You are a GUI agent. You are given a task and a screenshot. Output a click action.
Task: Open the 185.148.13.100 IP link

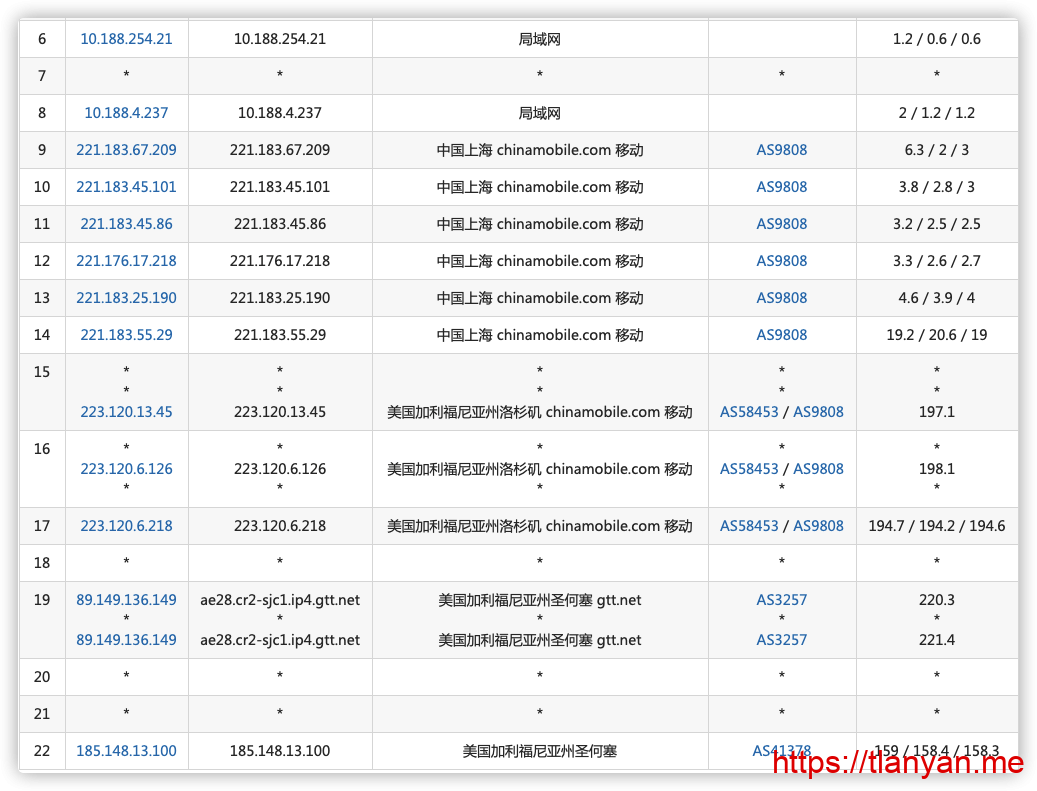126,751
